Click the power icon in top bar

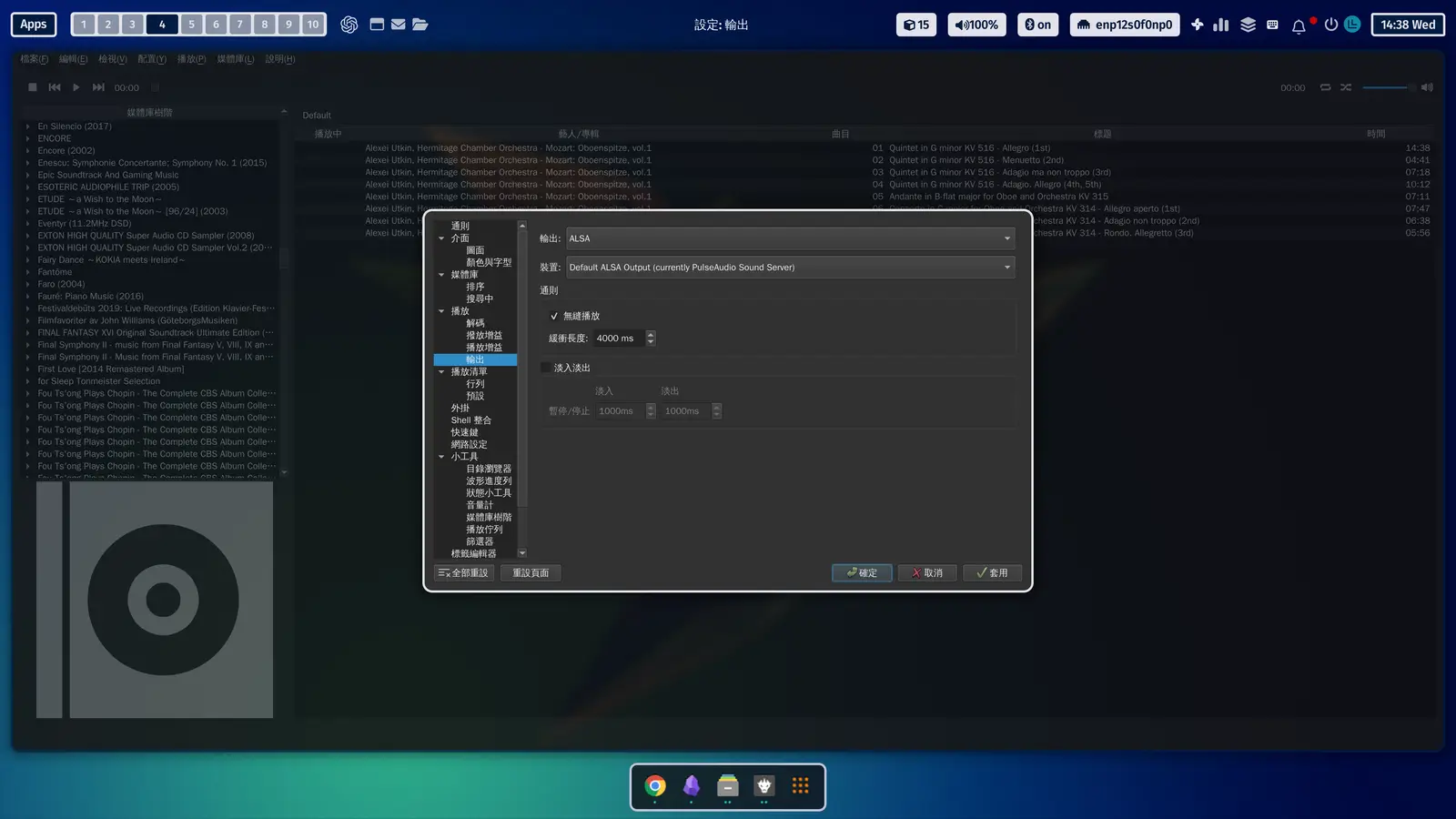click(x=1330, y=25)
